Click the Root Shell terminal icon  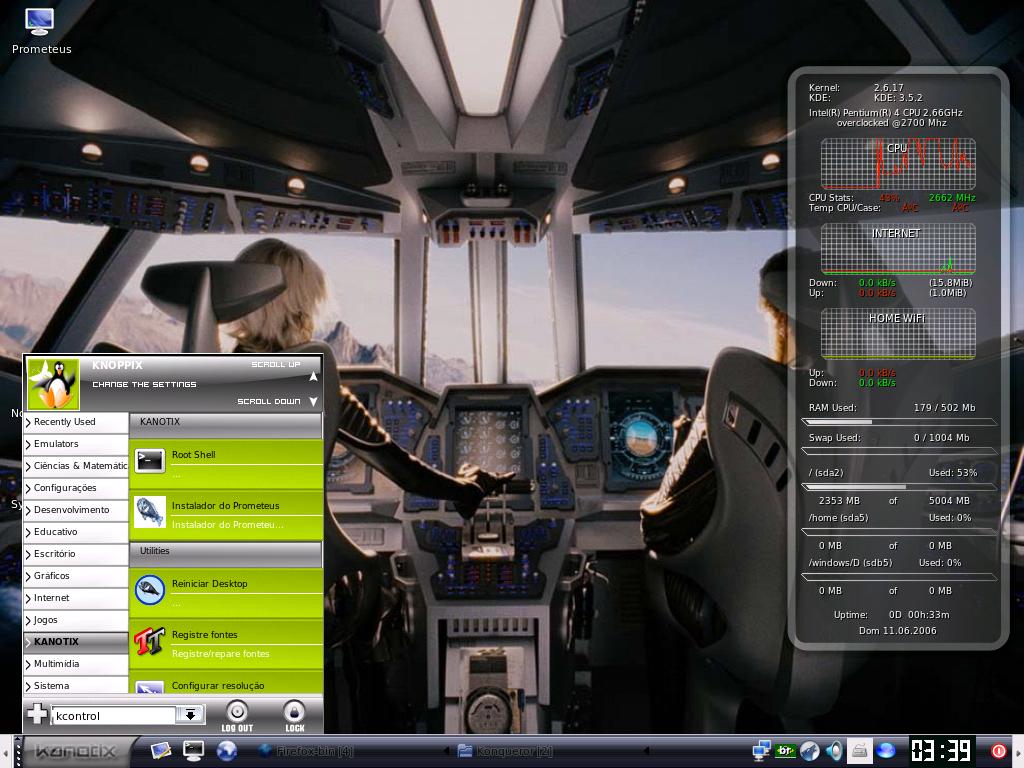pyautogui.click(x=150, y=460)
